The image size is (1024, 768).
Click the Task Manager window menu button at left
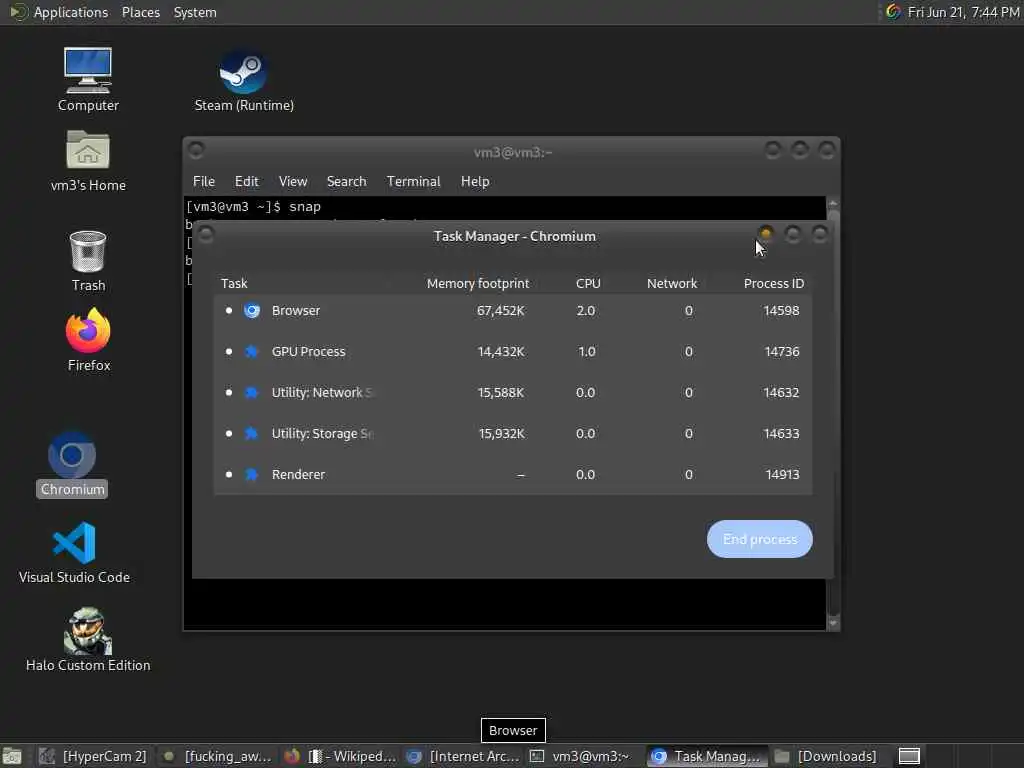click(206, 235)
